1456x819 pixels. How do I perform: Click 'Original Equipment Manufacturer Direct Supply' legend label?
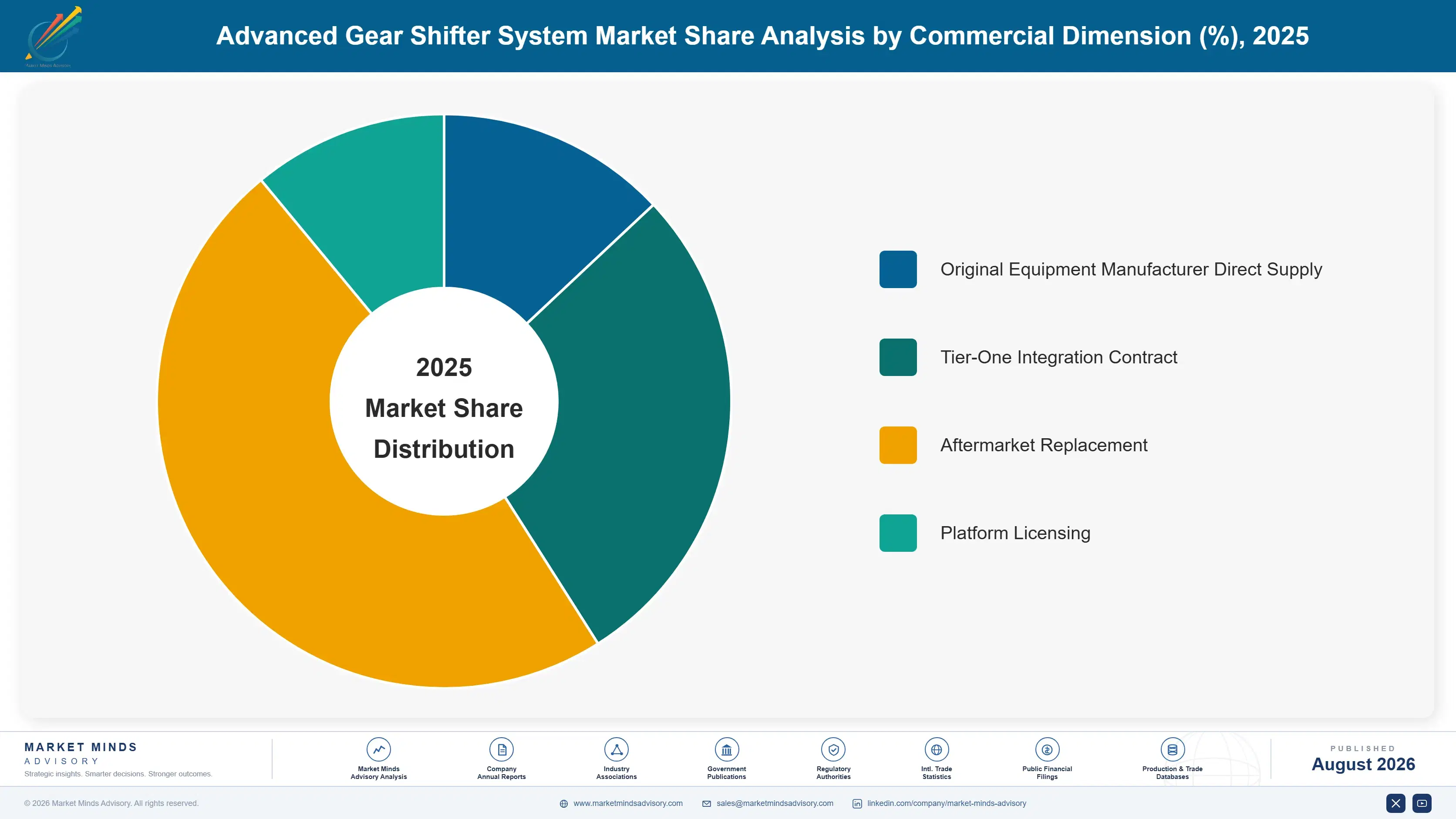coord(1131,269)
